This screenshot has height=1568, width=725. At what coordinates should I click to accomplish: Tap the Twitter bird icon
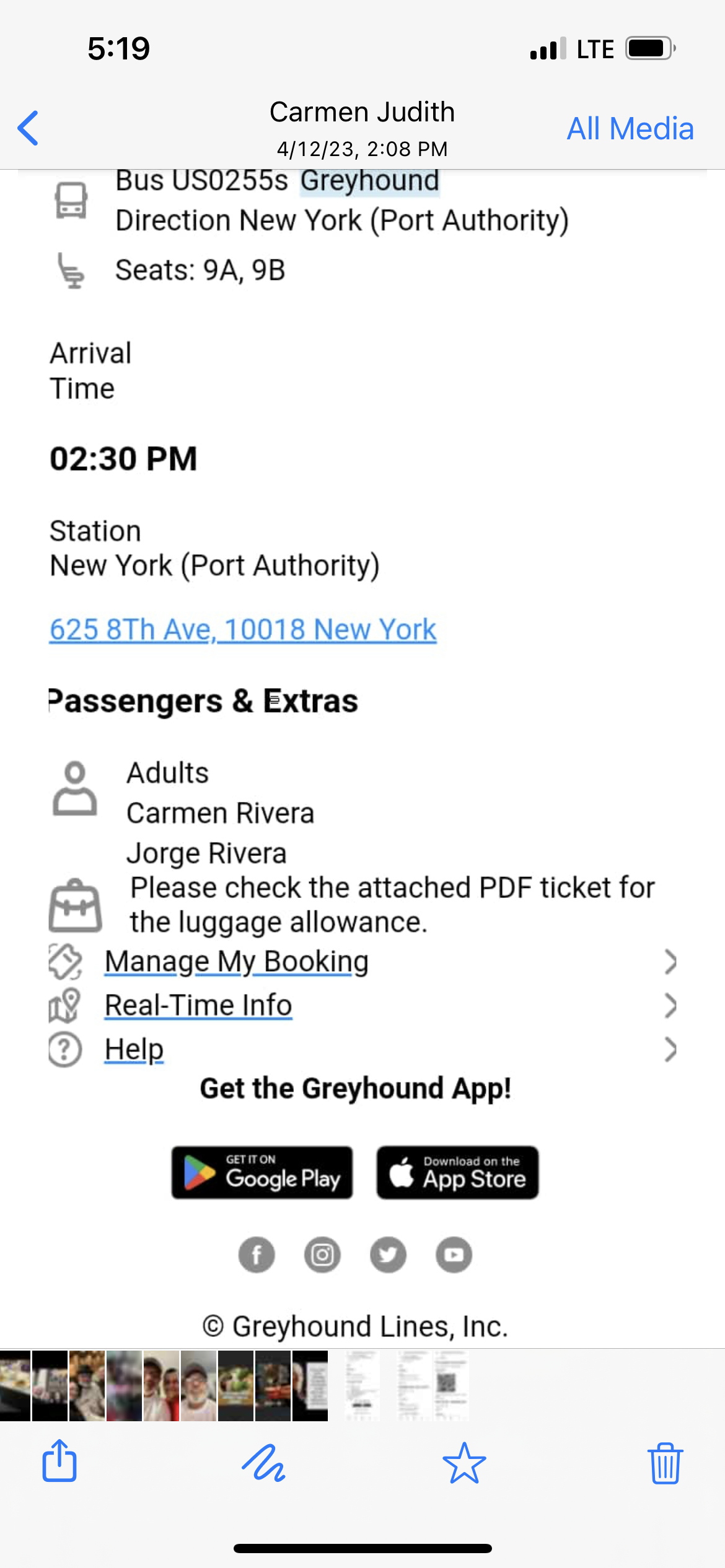tap(388, 1255)
